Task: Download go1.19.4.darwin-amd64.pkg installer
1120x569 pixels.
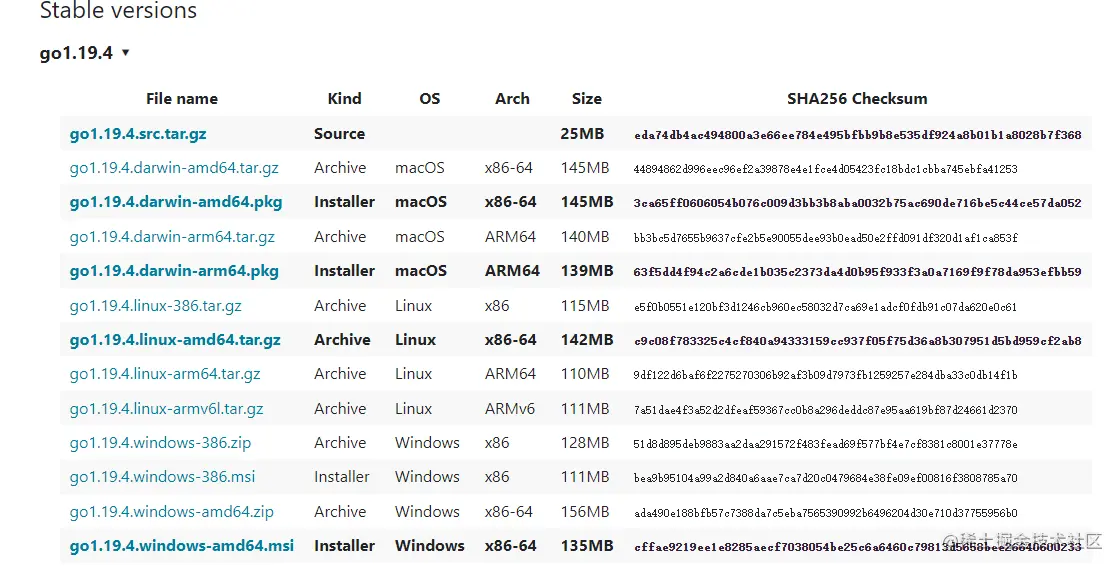Action: (x=176, y=202)
